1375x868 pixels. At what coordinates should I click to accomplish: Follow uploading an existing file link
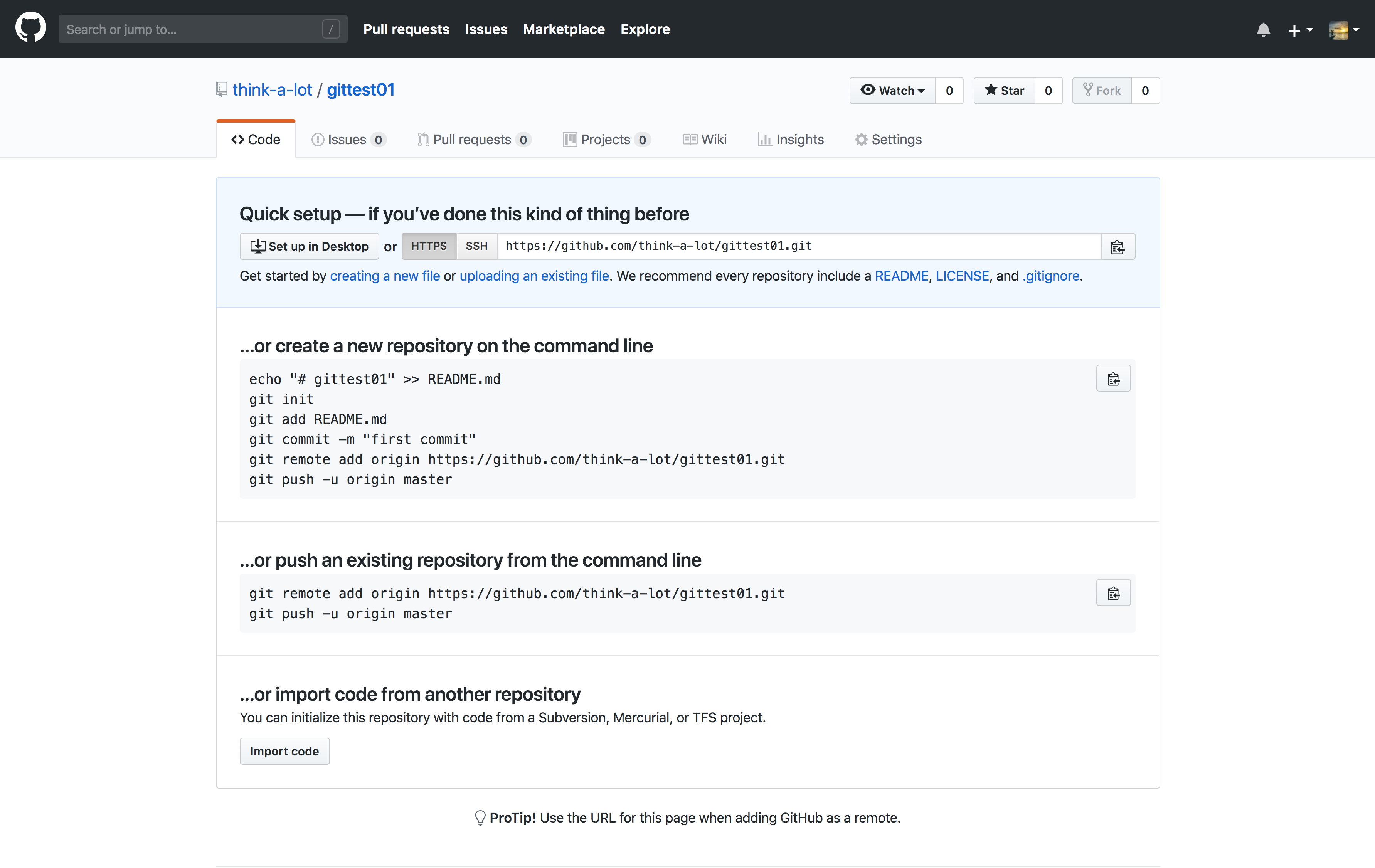[535, 276]
